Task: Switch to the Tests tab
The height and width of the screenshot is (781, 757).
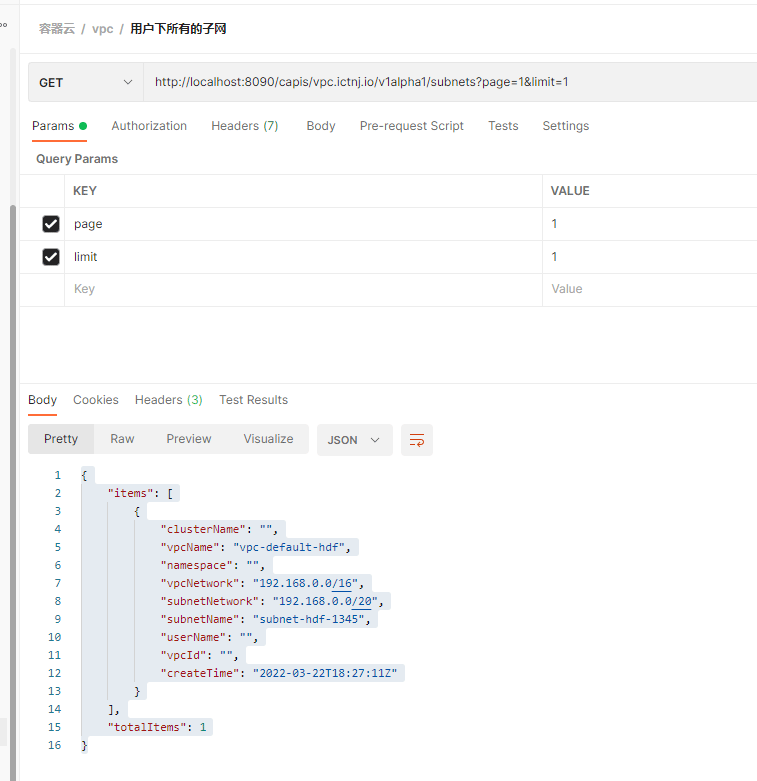Action: point(503,126)
